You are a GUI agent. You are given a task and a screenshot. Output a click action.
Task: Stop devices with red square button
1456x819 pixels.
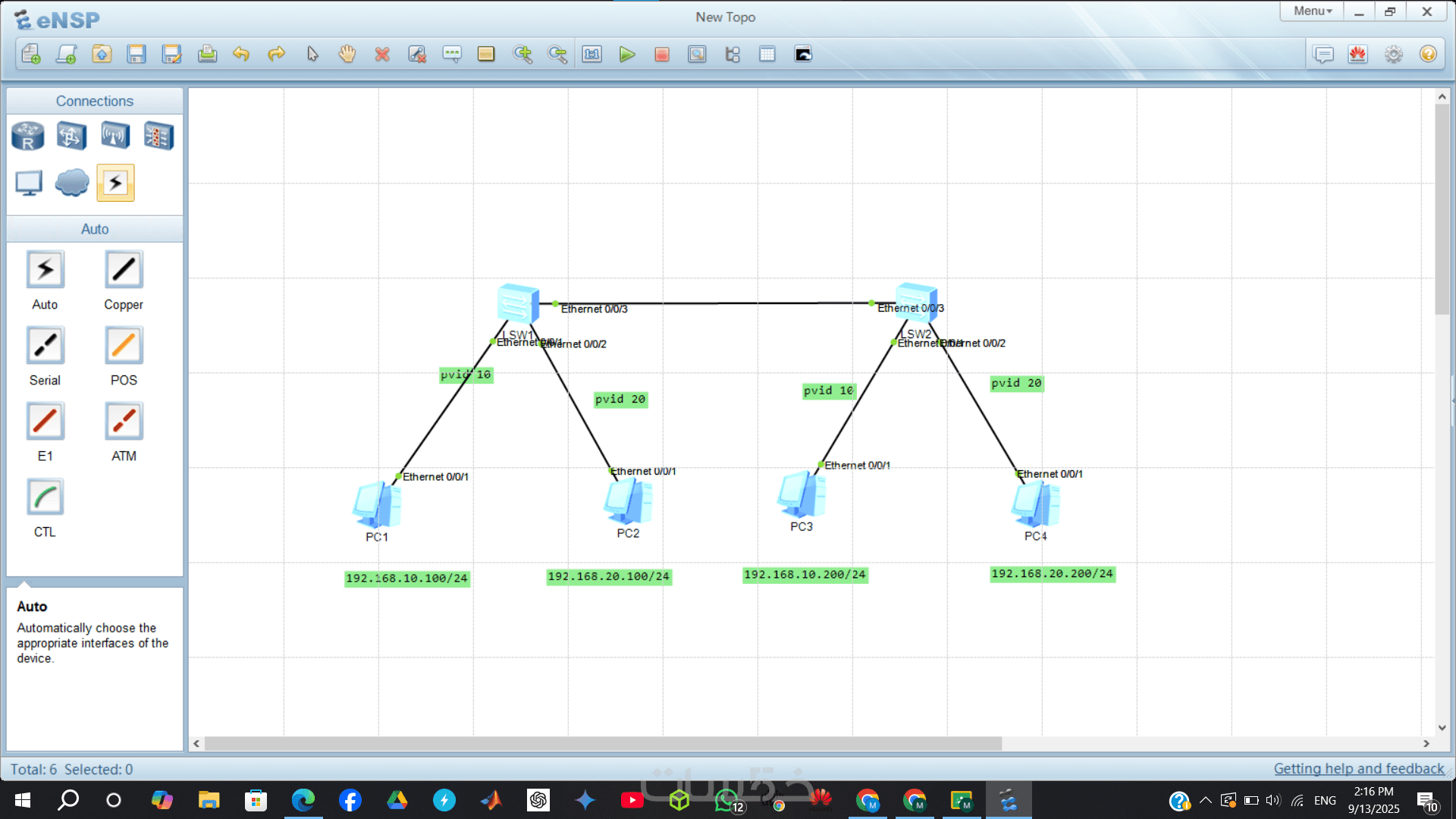point(662,55)
